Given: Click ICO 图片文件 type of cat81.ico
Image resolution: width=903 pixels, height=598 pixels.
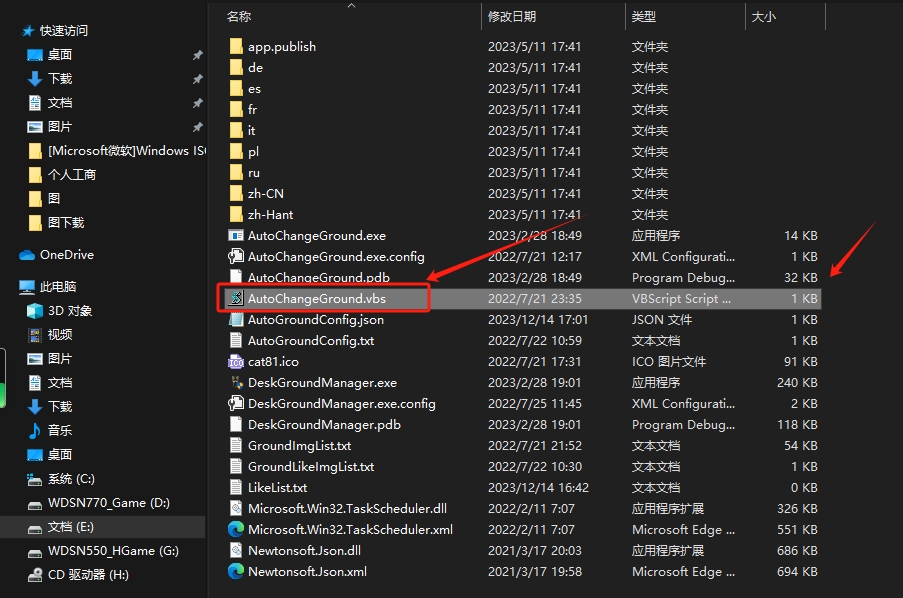Looking at the screenshot, I should pyautogui.click(x=669, y=361).
